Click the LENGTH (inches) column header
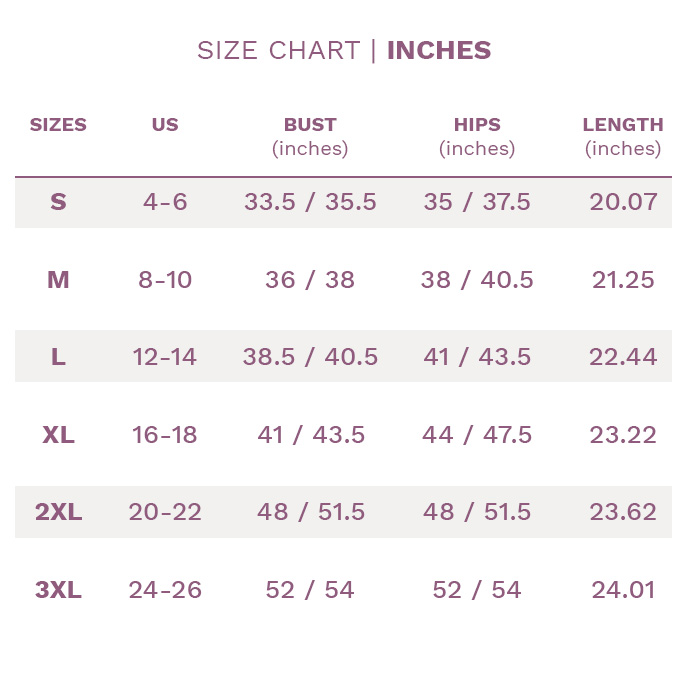 [623, 137]
